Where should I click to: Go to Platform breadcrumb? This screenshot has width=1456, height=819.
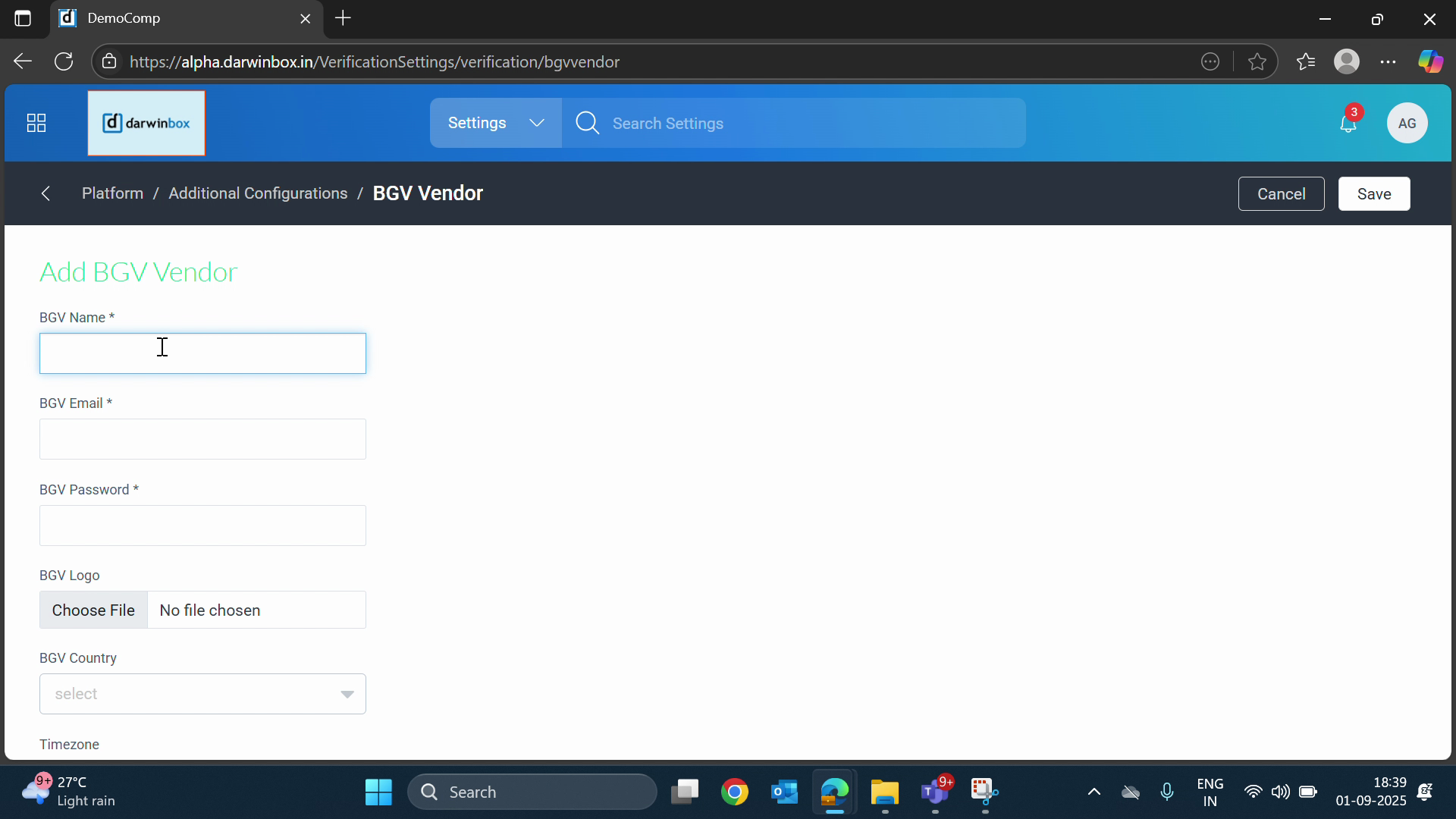pos(112,193)
